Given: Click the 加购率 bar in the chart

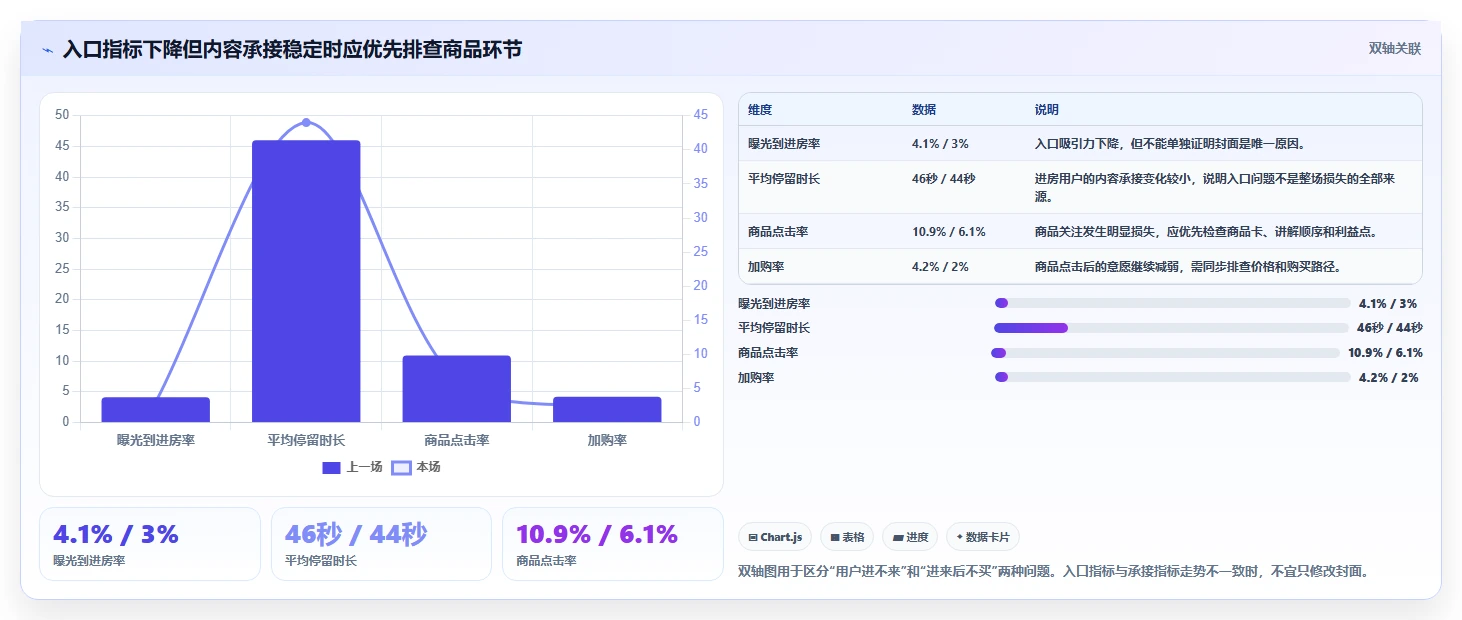Looking at the screenshot, I should (607, 410).
